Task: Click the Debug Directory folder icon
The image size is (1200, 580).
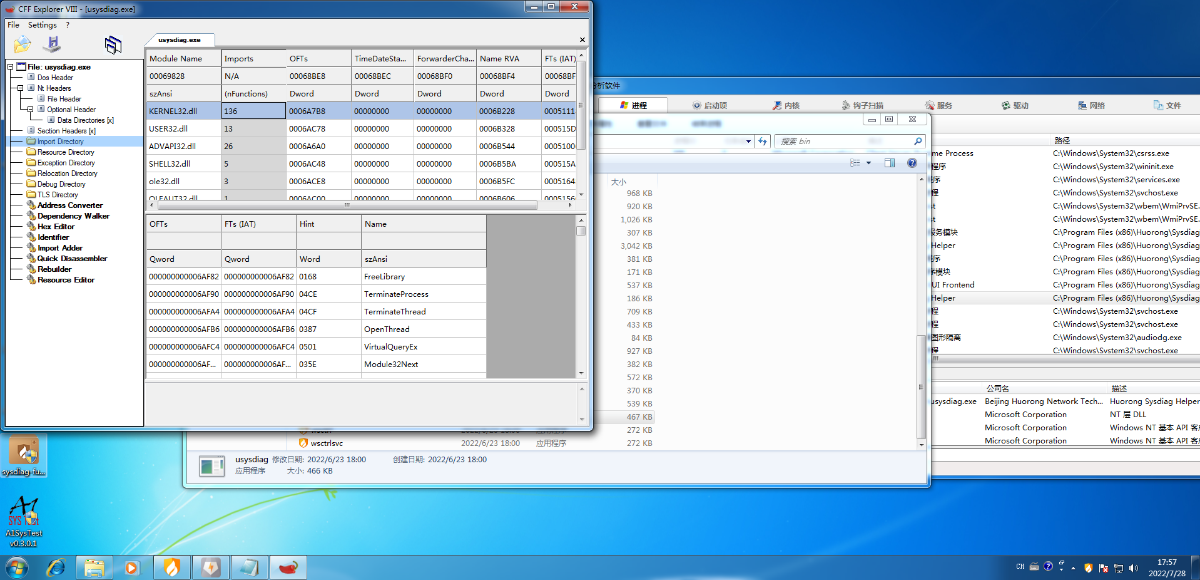Action: click(x=30, y=184)
